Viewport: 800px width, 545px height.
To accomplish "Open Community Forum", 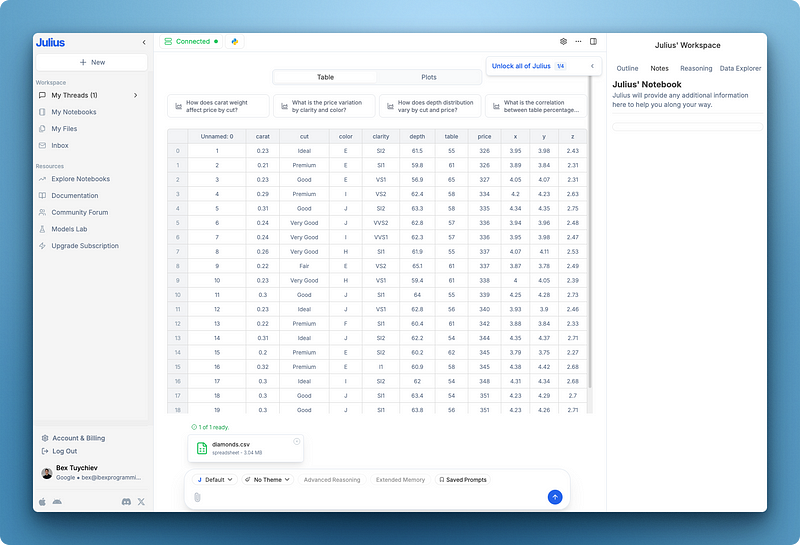I will [80, 212].
